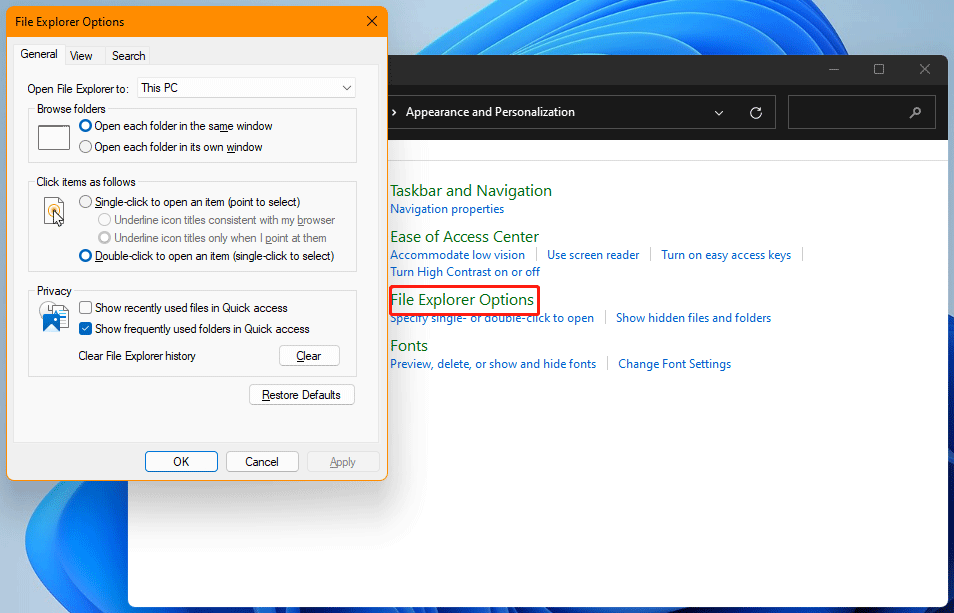Switch to the View tab
954x613 pixels.
83,55
